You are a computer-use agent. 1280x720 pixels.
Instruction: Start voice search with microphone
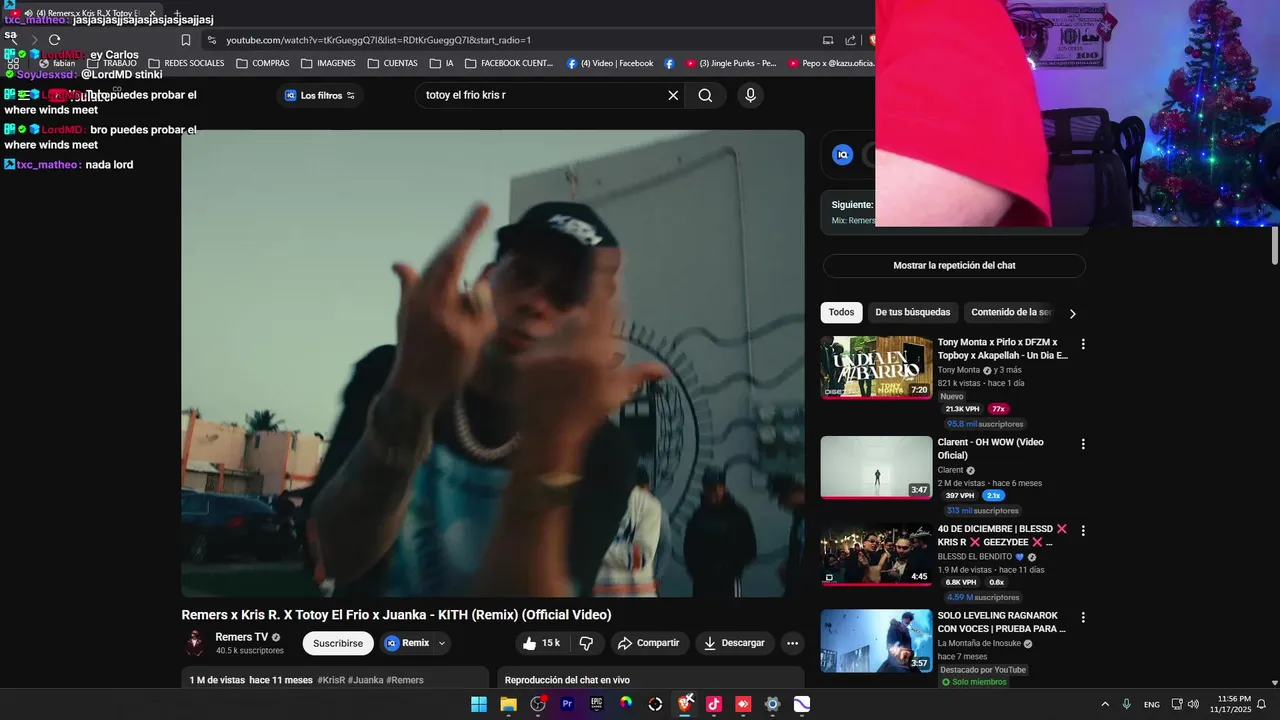[x=750, y=96]
